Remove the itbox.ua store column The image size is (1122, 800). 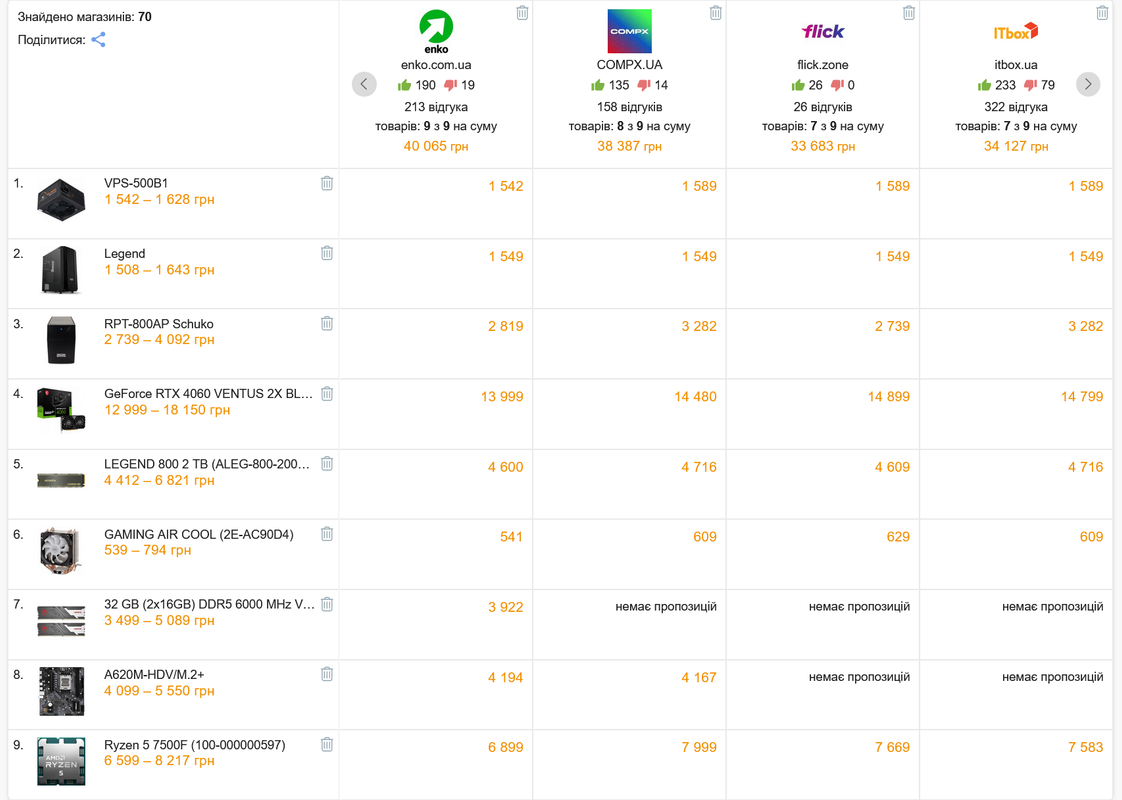click(1102, 13)
